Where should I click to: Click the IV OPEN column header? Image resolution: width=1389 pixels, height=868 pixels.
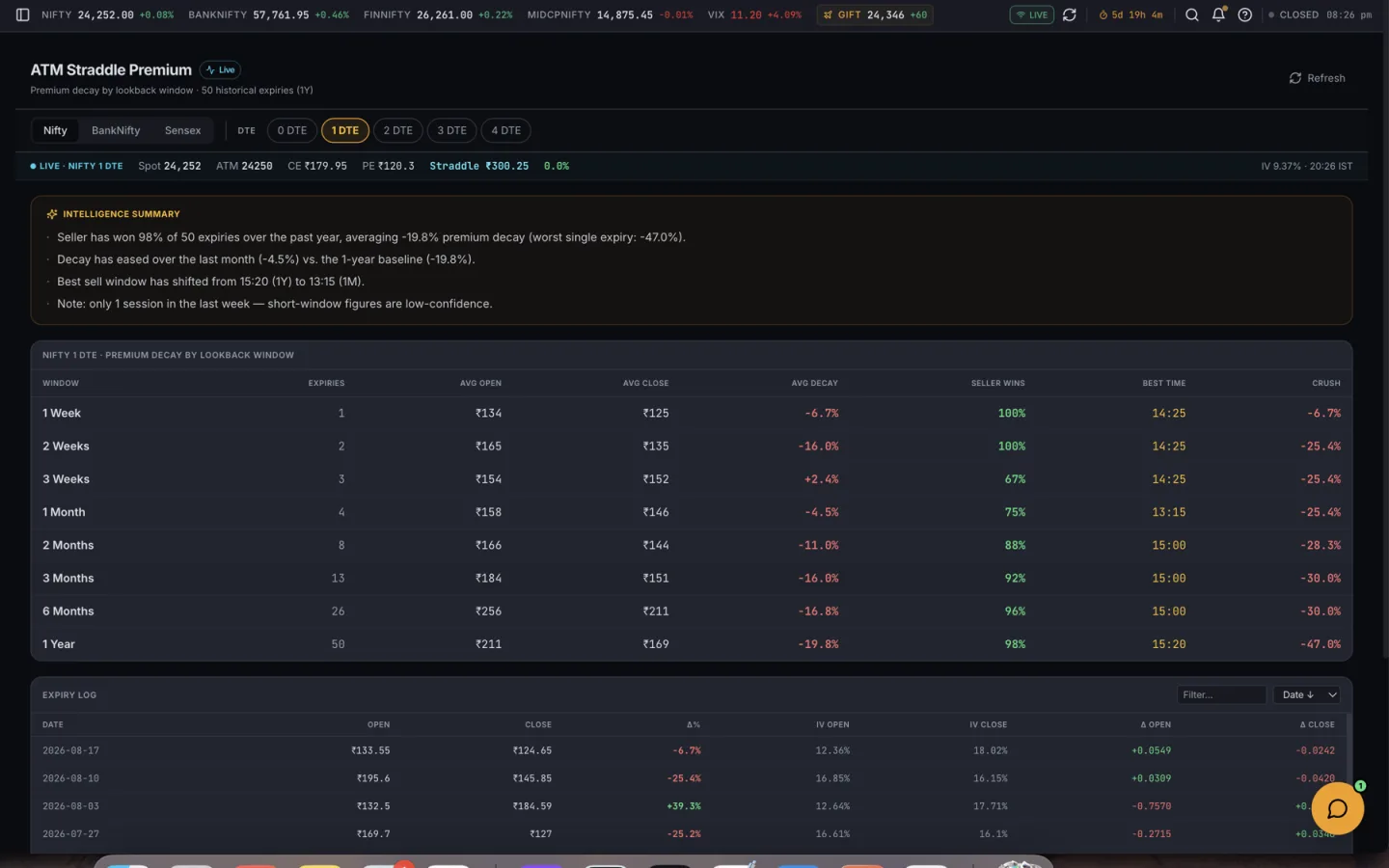pyautogui.click(x=832, y=724)
